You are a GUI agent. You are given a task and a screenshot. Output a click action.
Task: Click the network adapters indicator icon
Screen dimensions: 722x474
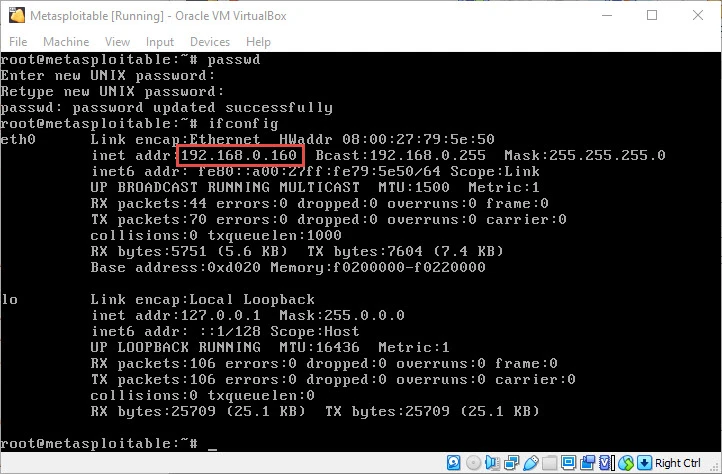pyautogui.click(x=511, y=462)
